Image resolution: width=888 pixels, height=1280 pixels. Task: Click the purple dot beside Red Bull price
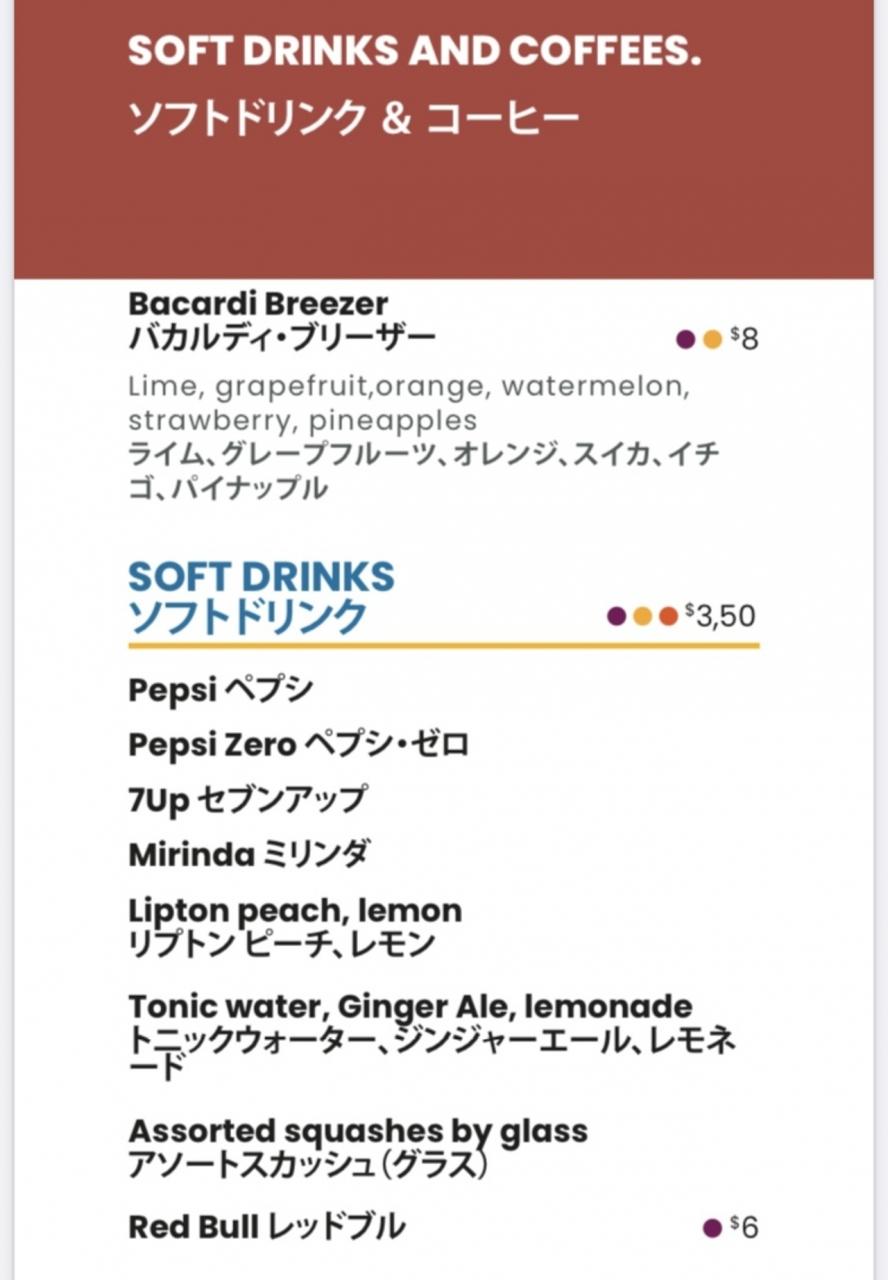coord(713,1227)
